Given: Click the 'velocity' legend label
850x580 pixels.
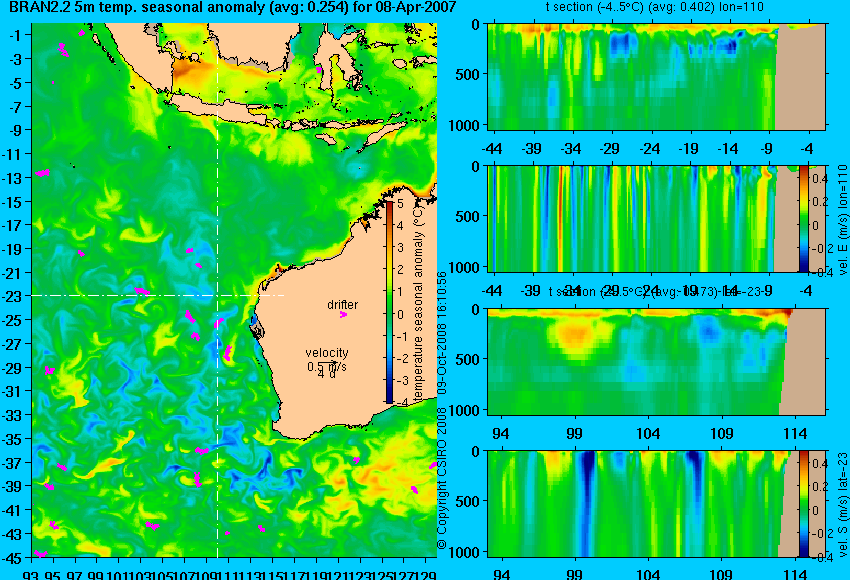Looking at the screenshot, I should (x=327, y=353).
